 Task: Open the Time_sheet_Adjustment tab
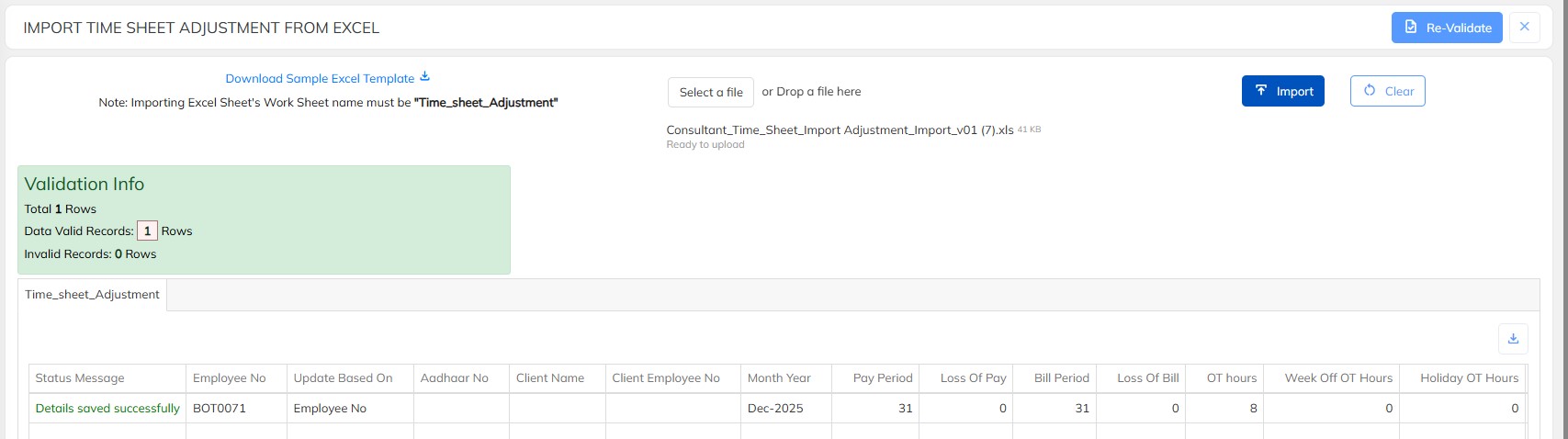(x=92, y=295)
